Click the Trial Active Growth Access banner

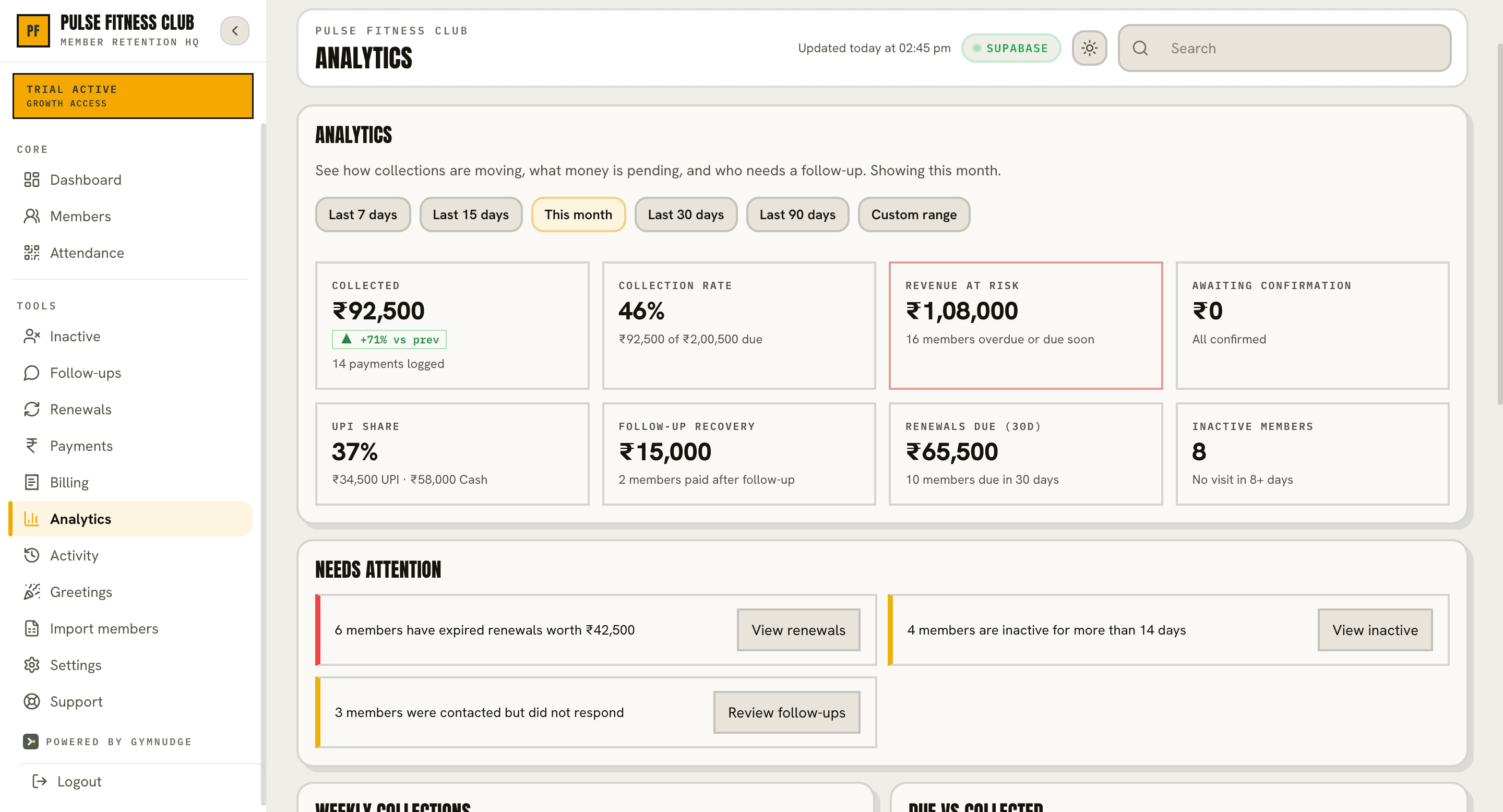(x=133, y=95)
